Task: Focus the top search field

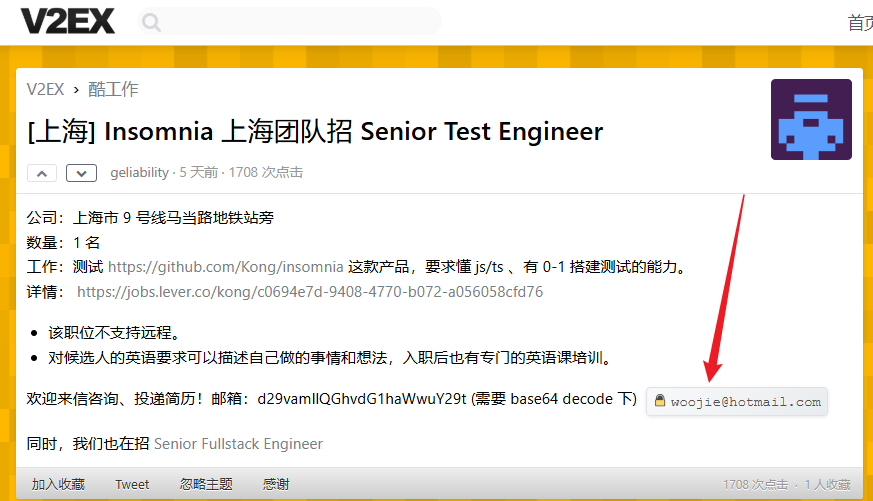Action: [x=290, y=22]
